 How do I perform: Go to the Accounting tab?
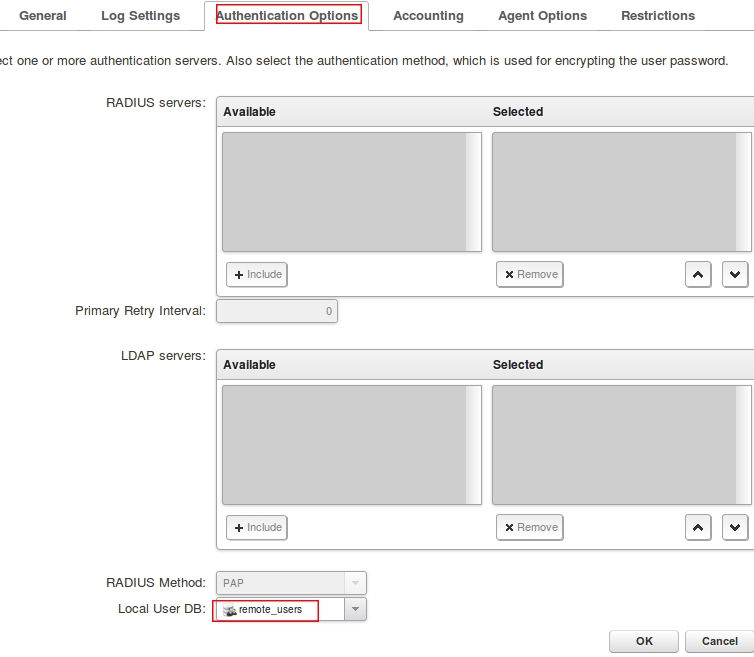(x=428, y=16)
